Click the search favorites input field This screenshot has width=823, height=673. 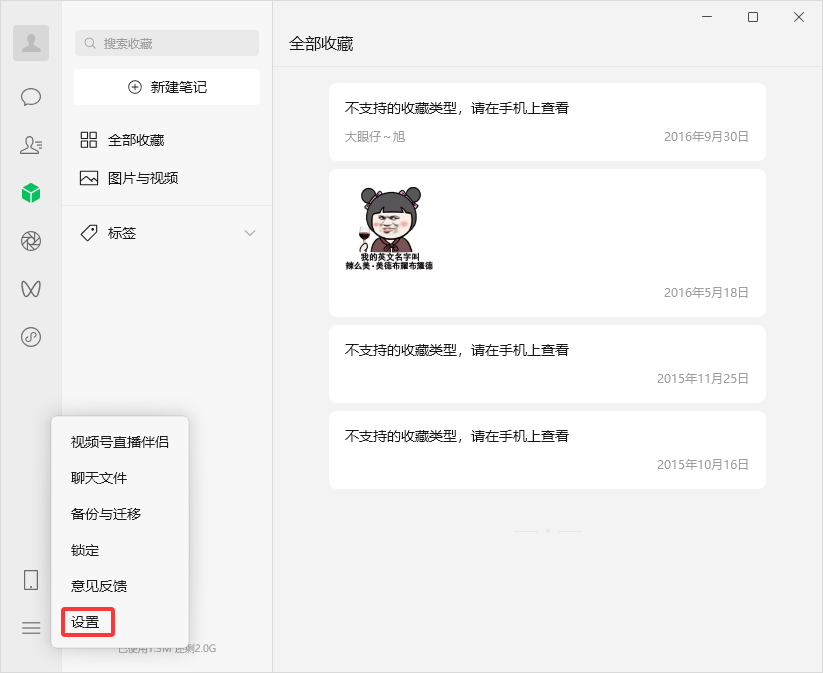pos(166,43)
